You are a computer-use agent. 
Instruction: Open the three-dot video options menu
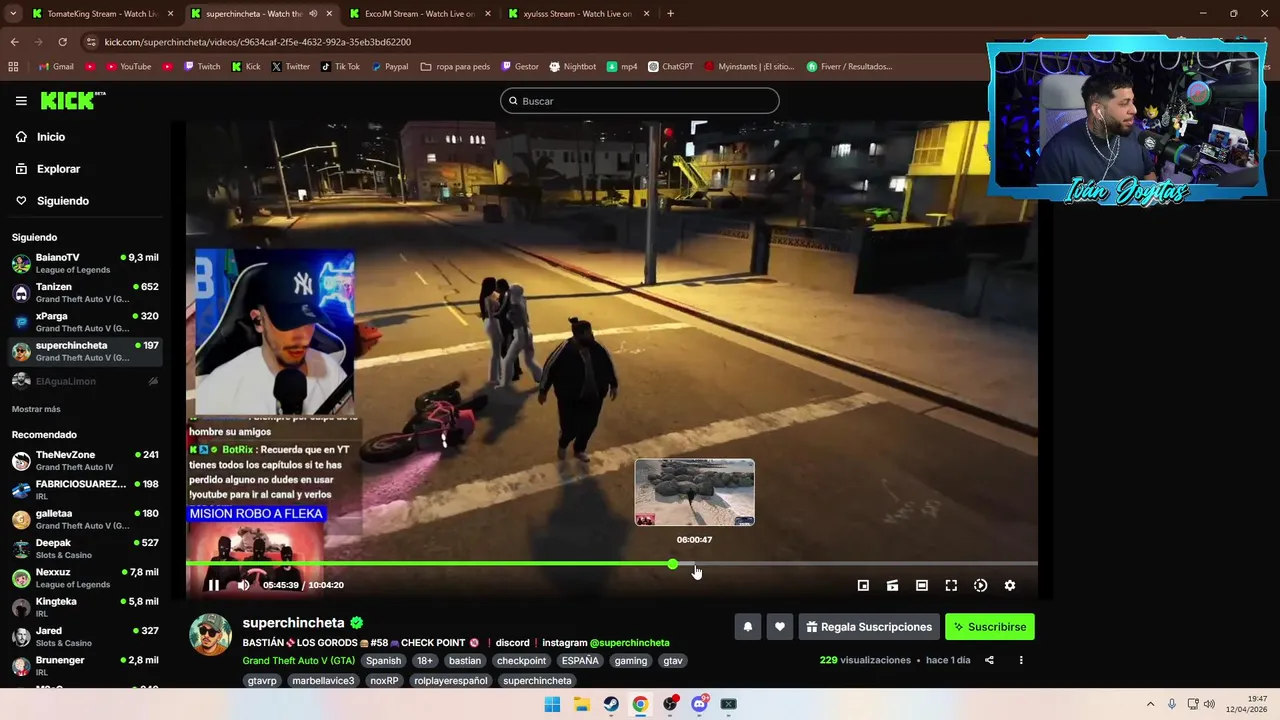[x=1021, y=660]
